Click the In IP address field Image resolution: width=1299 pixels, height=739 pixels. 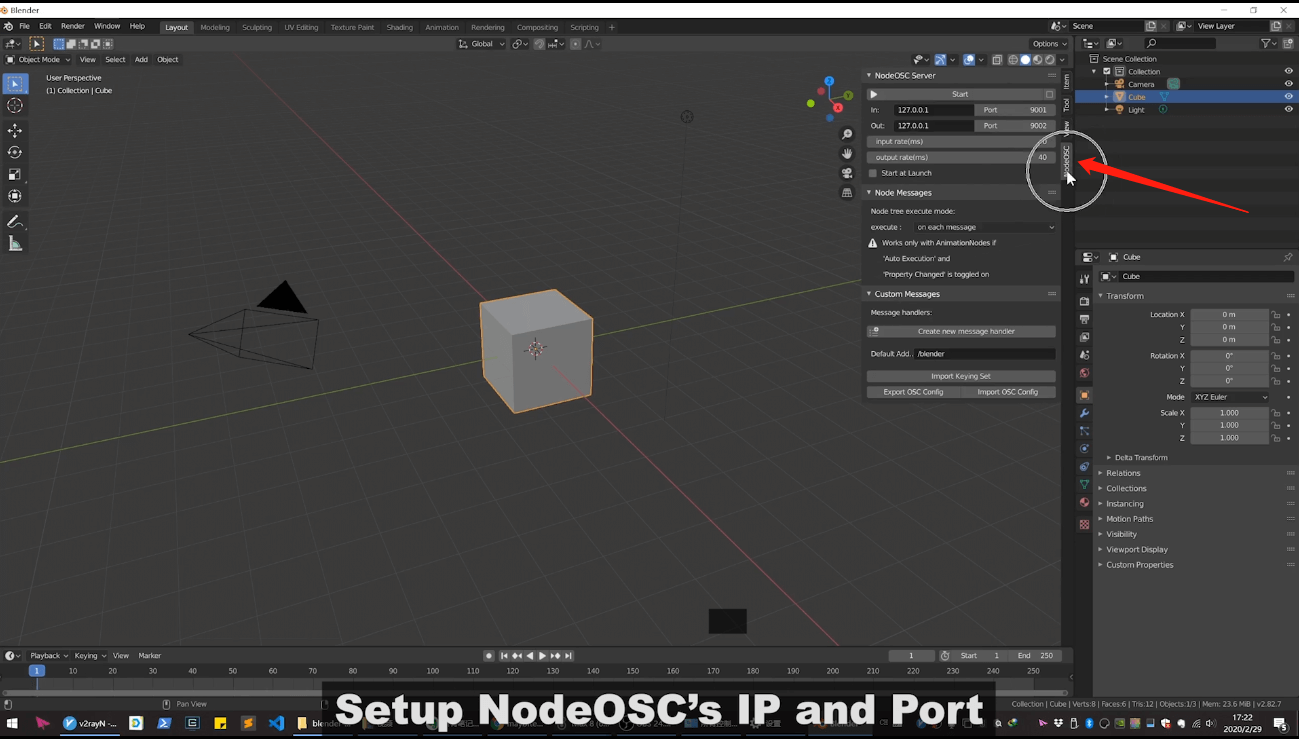(933, 110)
